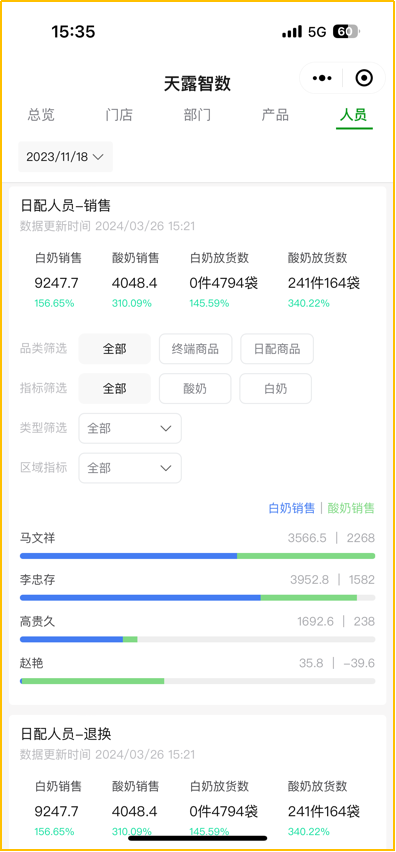Switch to the 门店 tab
The height and width of the screenshot is (852, 396).
click(x=119, y=115)
